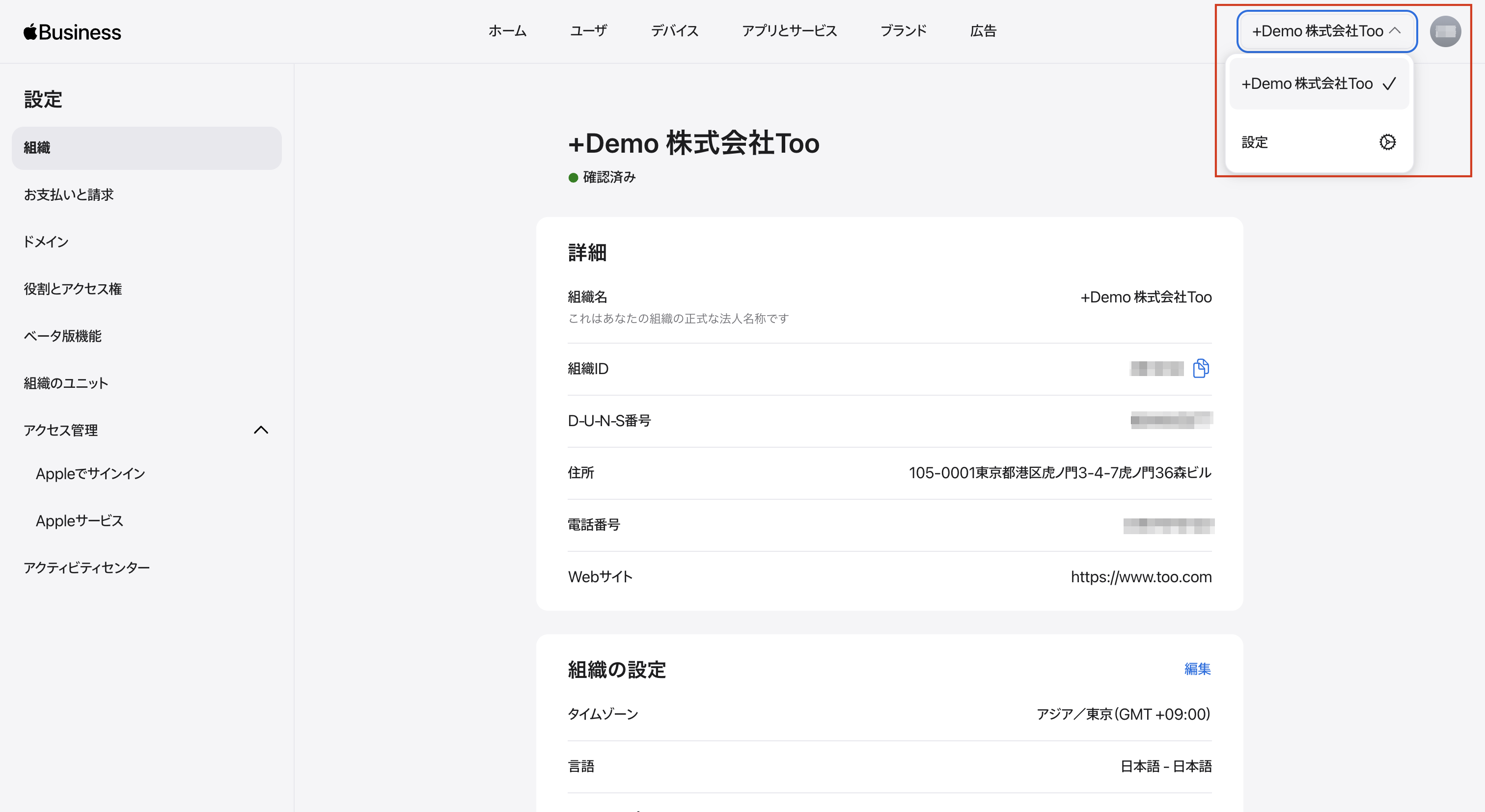Open アプリとサービス in top navigation
Viewport: 1485px width, 812px height.
pyautogui.click(x=789, y=31)
